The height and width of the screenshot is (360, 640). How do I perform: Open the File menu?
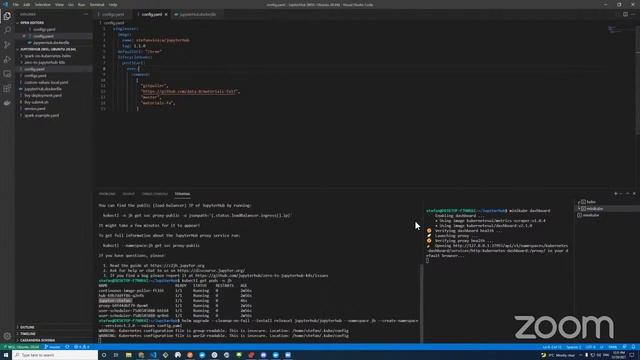16,4
